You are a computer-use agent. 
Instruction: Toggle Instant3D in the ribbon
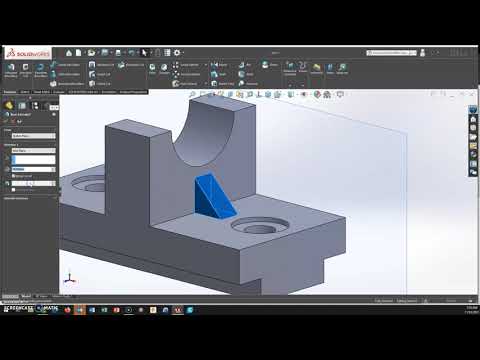(317, 69)
